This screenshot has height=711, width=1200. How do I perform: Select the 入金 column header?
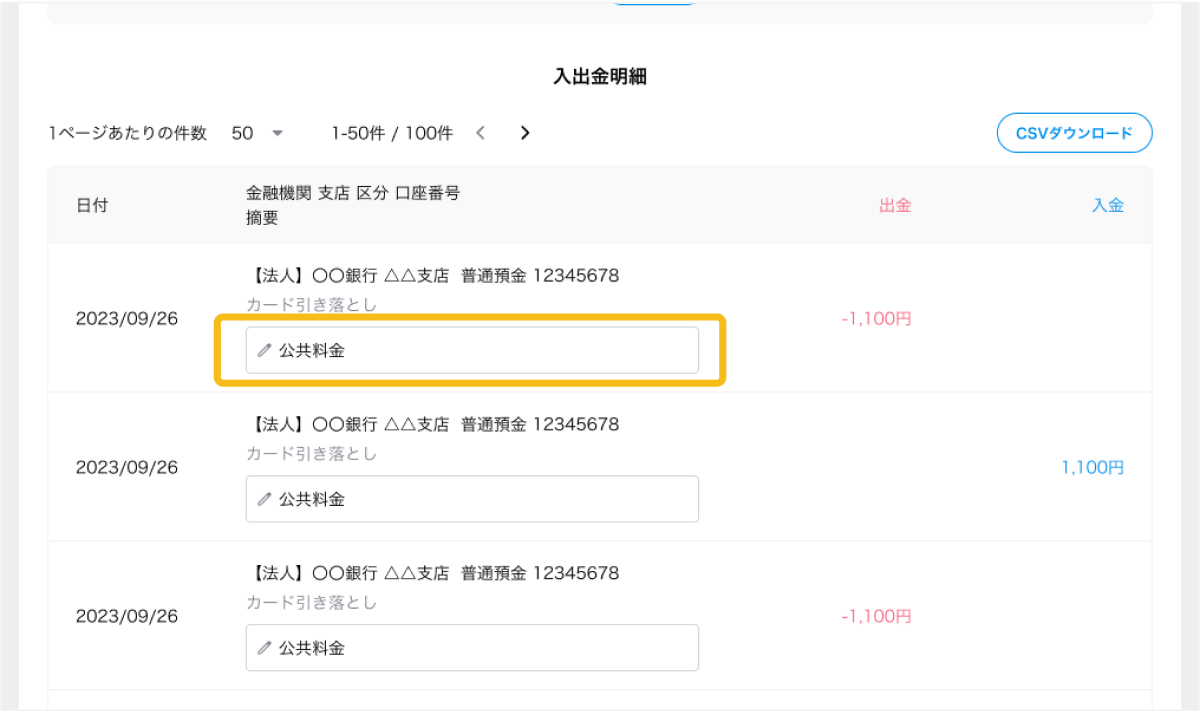point(1107,206)
